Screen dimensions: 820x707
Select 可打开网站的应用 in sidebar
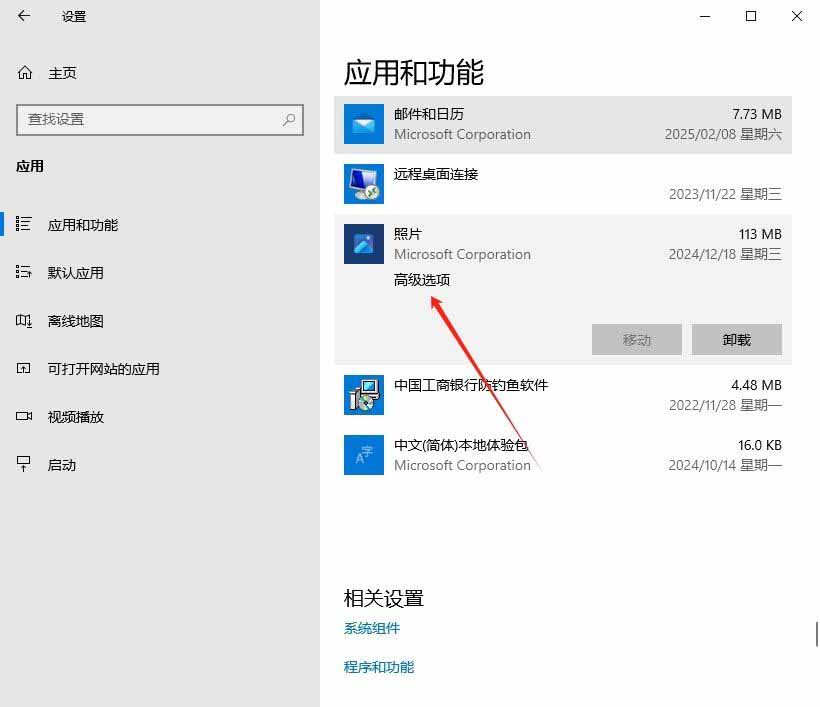coord(103,369)
